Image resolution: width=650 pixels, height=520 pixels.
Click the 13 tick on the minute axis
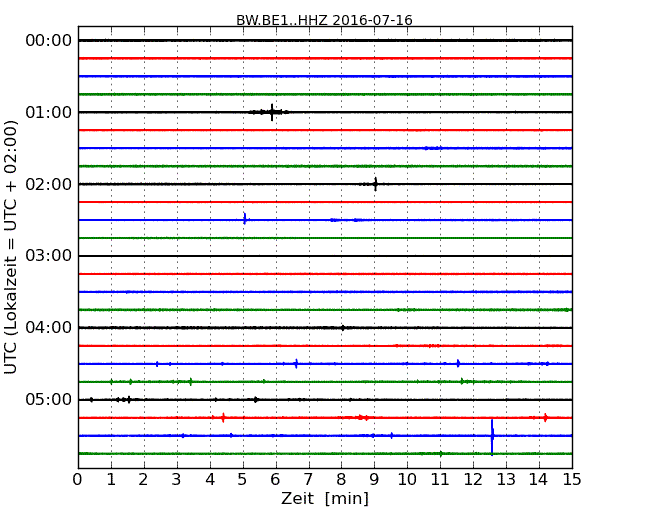point(506,480)
